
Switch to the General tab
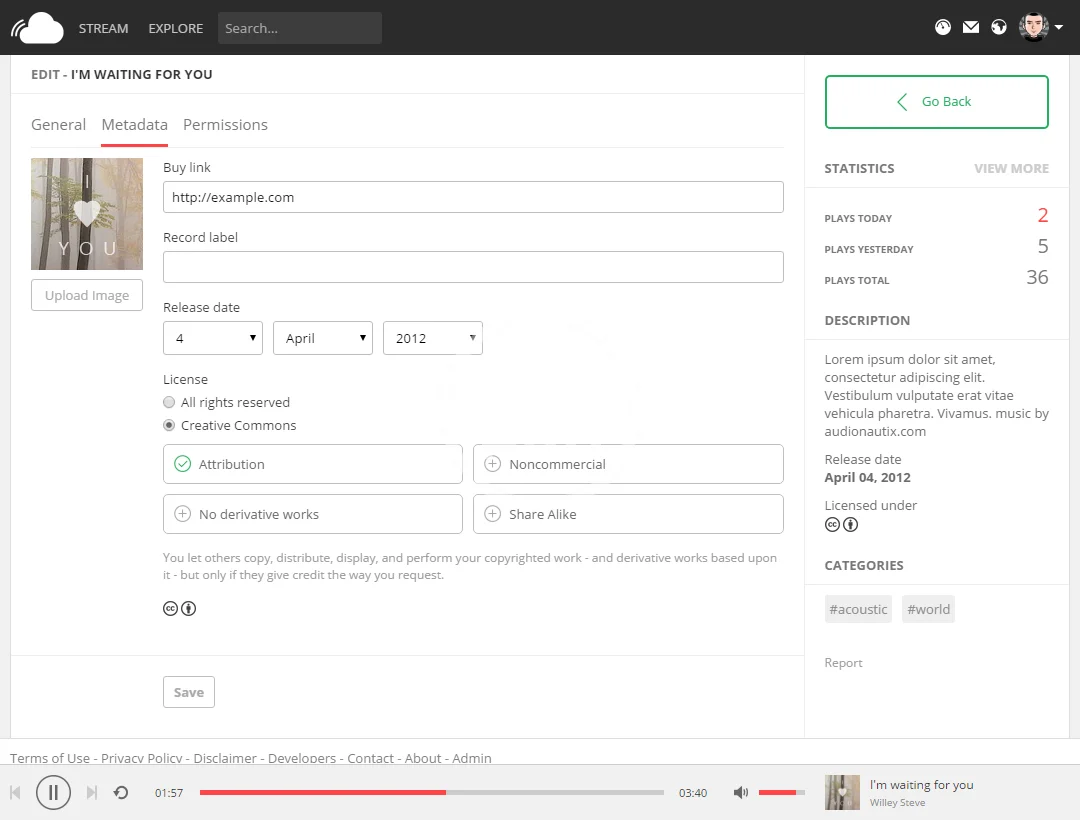(58, 125)
